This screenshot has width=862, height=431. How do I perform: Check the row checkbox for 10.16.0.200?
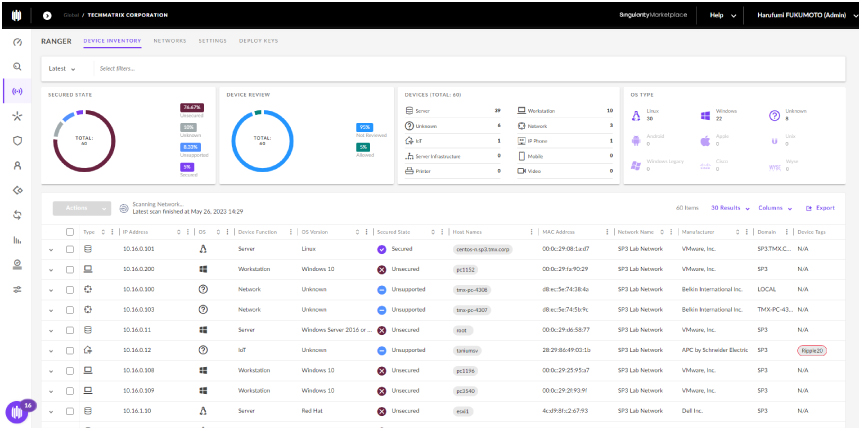pos(70,269)
